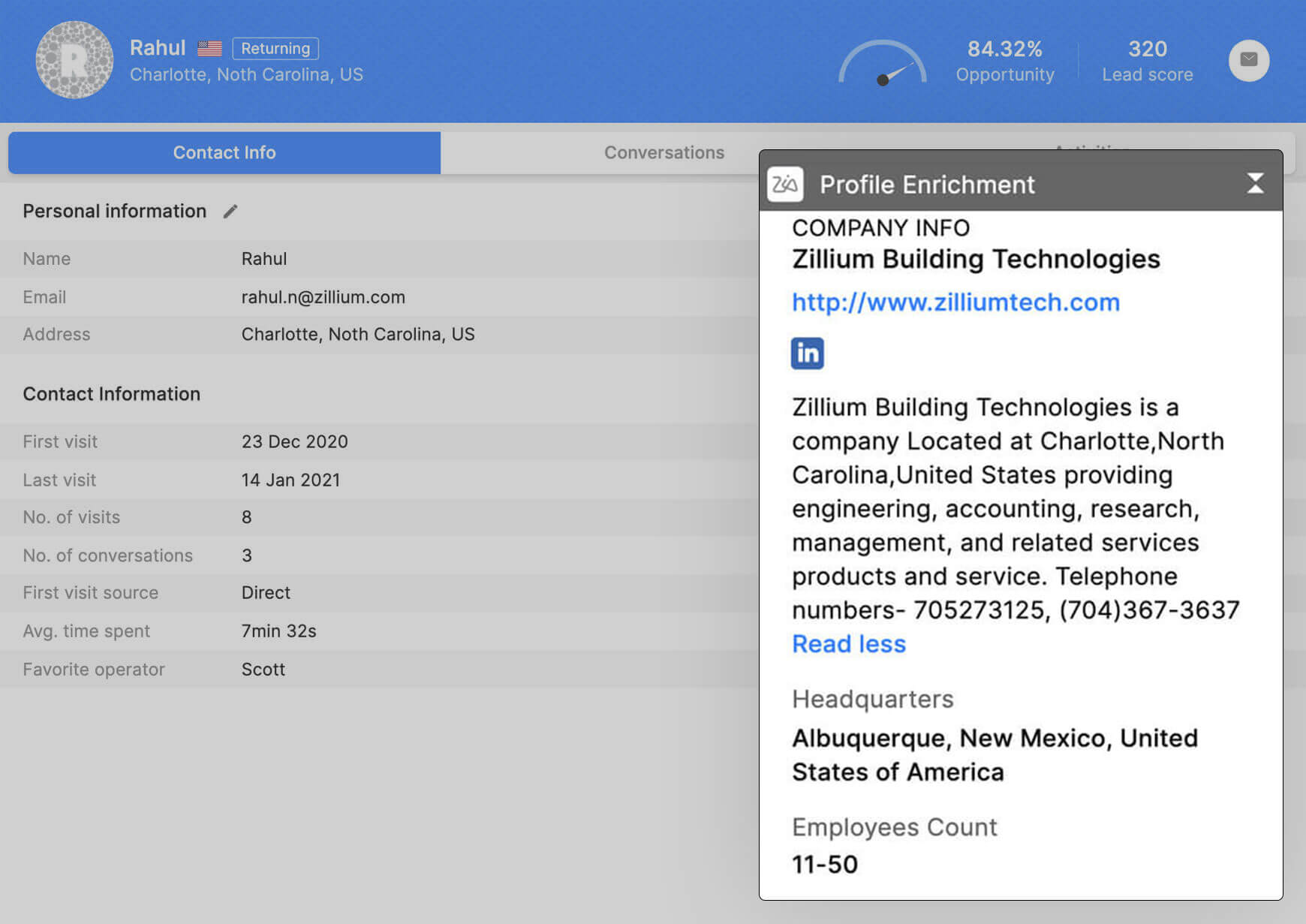This screenshot has width=1306, height=924.
Task: Switch to the Conversations tab
Action: [x=664, y=152]
